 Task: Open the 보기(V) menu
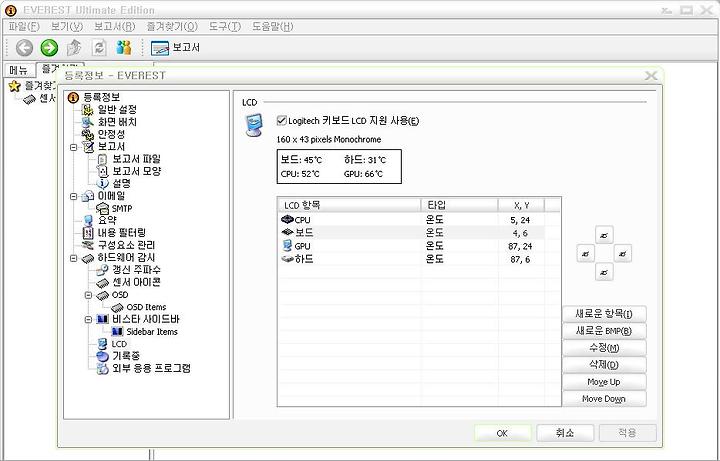[67, 27]
